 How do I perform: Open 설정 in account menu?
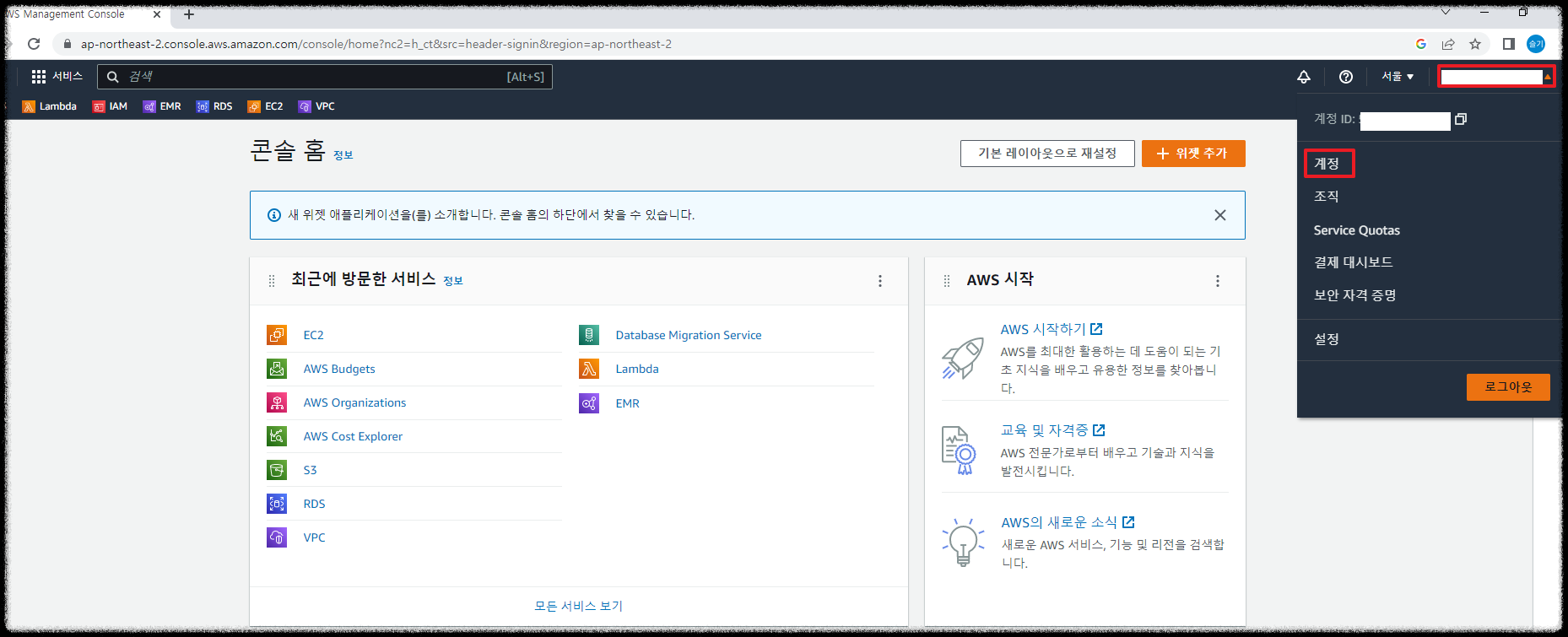click(1327, 339)
